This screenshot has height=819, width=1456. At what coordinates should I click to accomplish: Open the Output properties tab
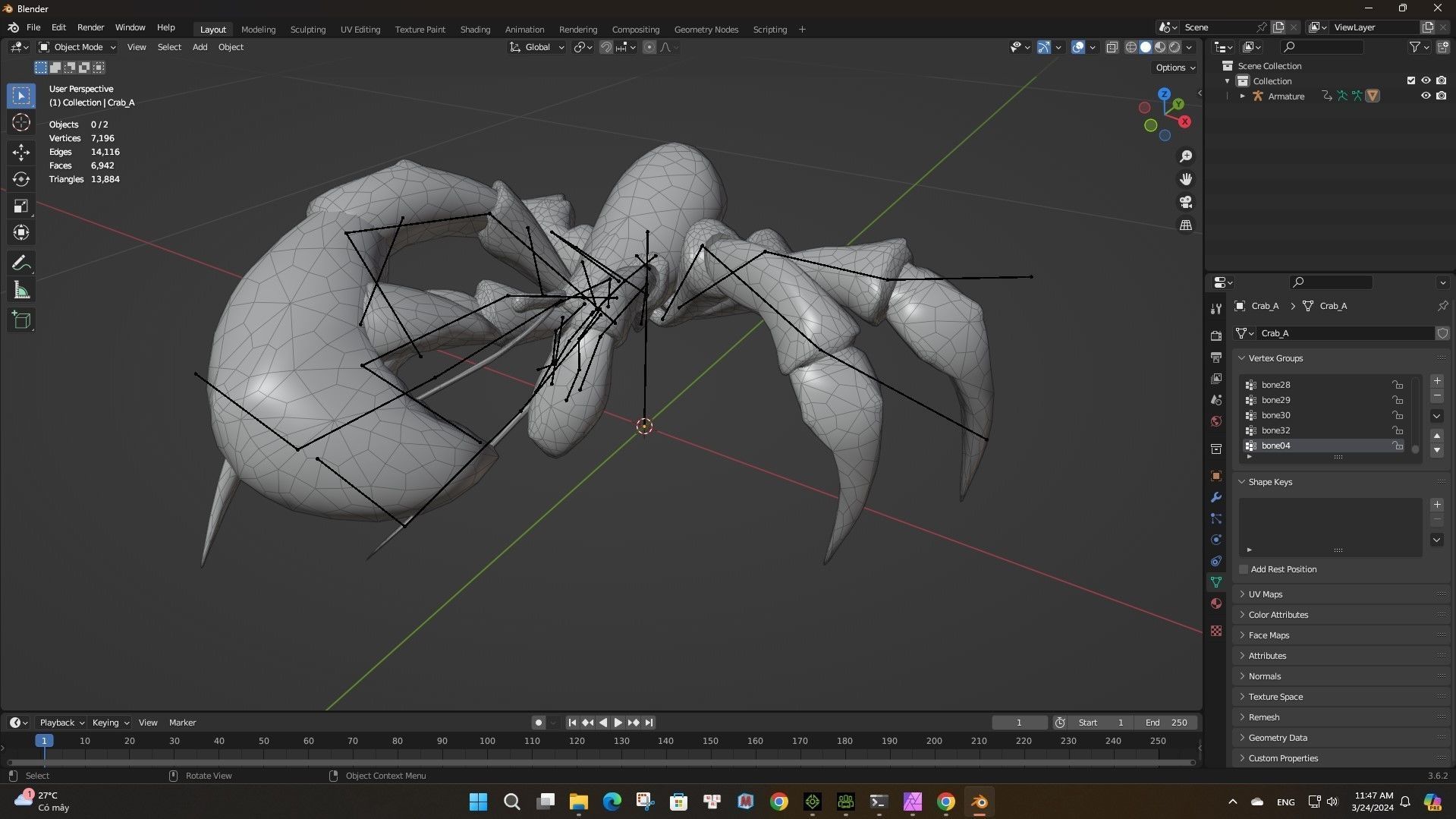[x=1216, y=357]
